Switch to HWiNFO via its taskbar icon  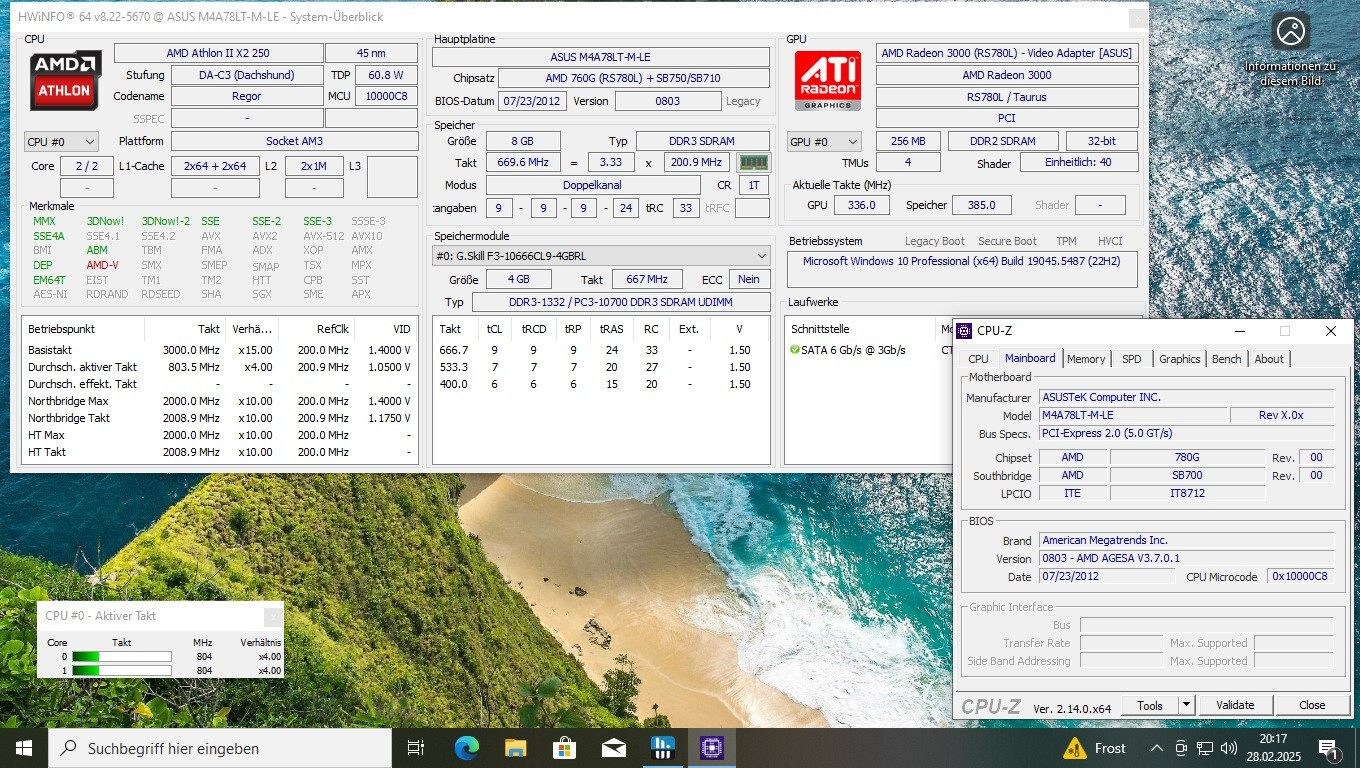tap(662, 748)
